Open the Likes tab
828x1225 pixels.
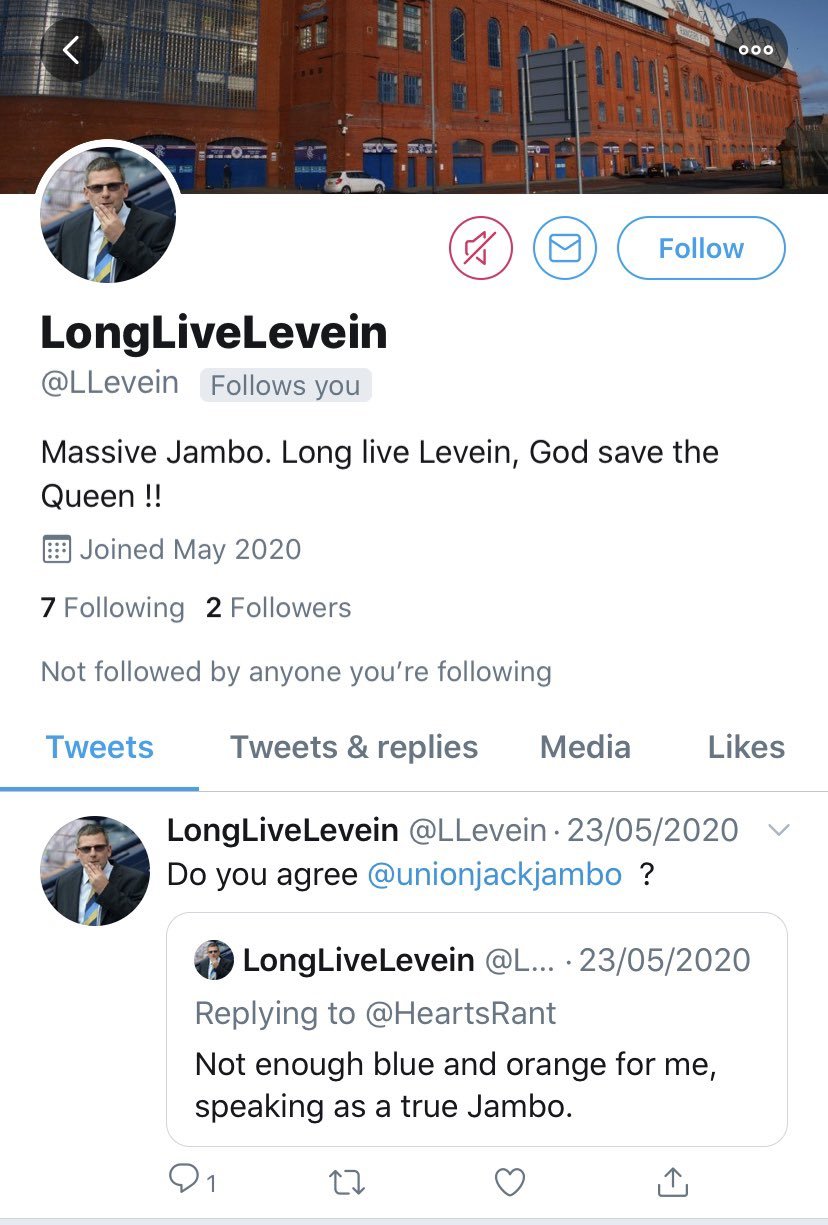(746, 747)
